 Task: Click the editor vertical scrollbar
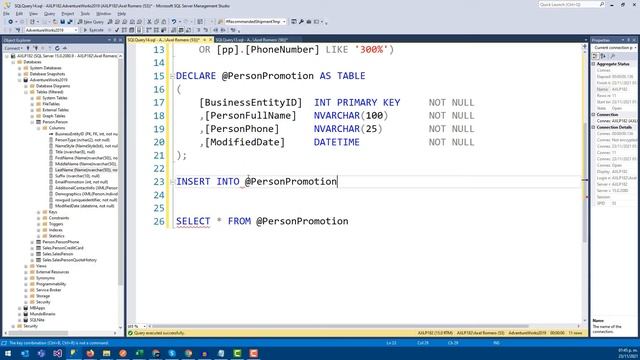(x=585, y=182)
